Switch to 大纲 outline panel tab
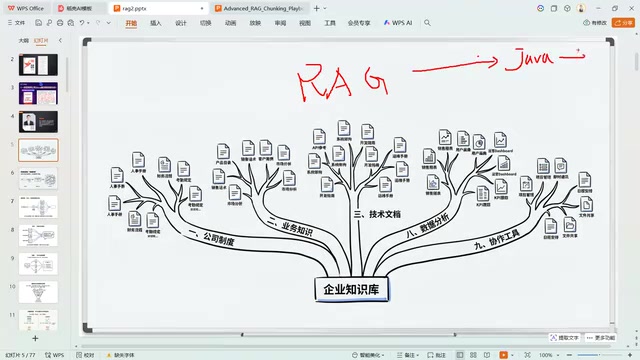Screen dimensions: 640x360 pos(24,40)
